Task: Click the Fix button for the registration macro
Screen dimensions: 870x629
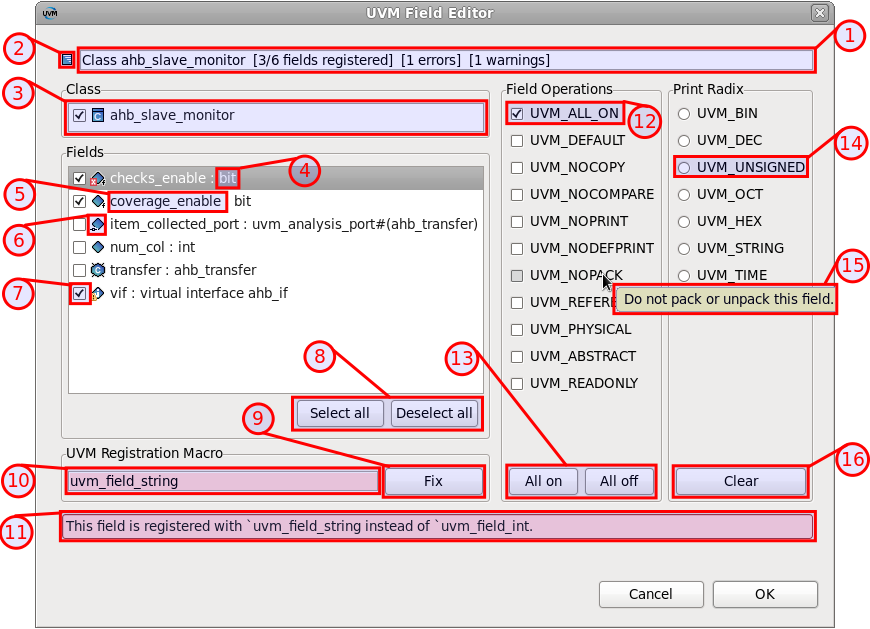Action: [434, 481]
